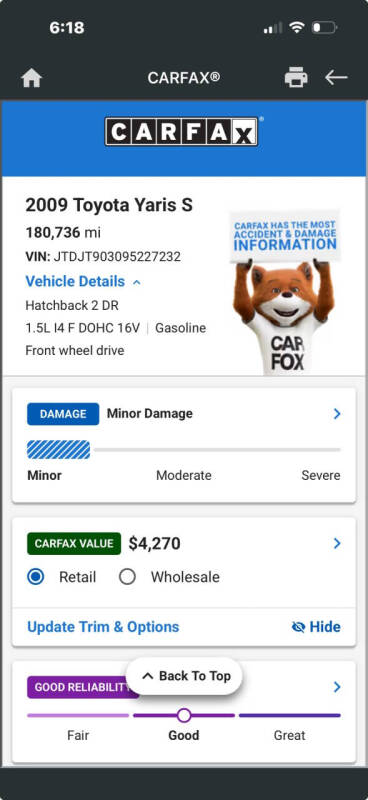Viewport: 368px width, 800px height.
Task: Tap the CARFAX VALUE badge
Action: (74, 543)
